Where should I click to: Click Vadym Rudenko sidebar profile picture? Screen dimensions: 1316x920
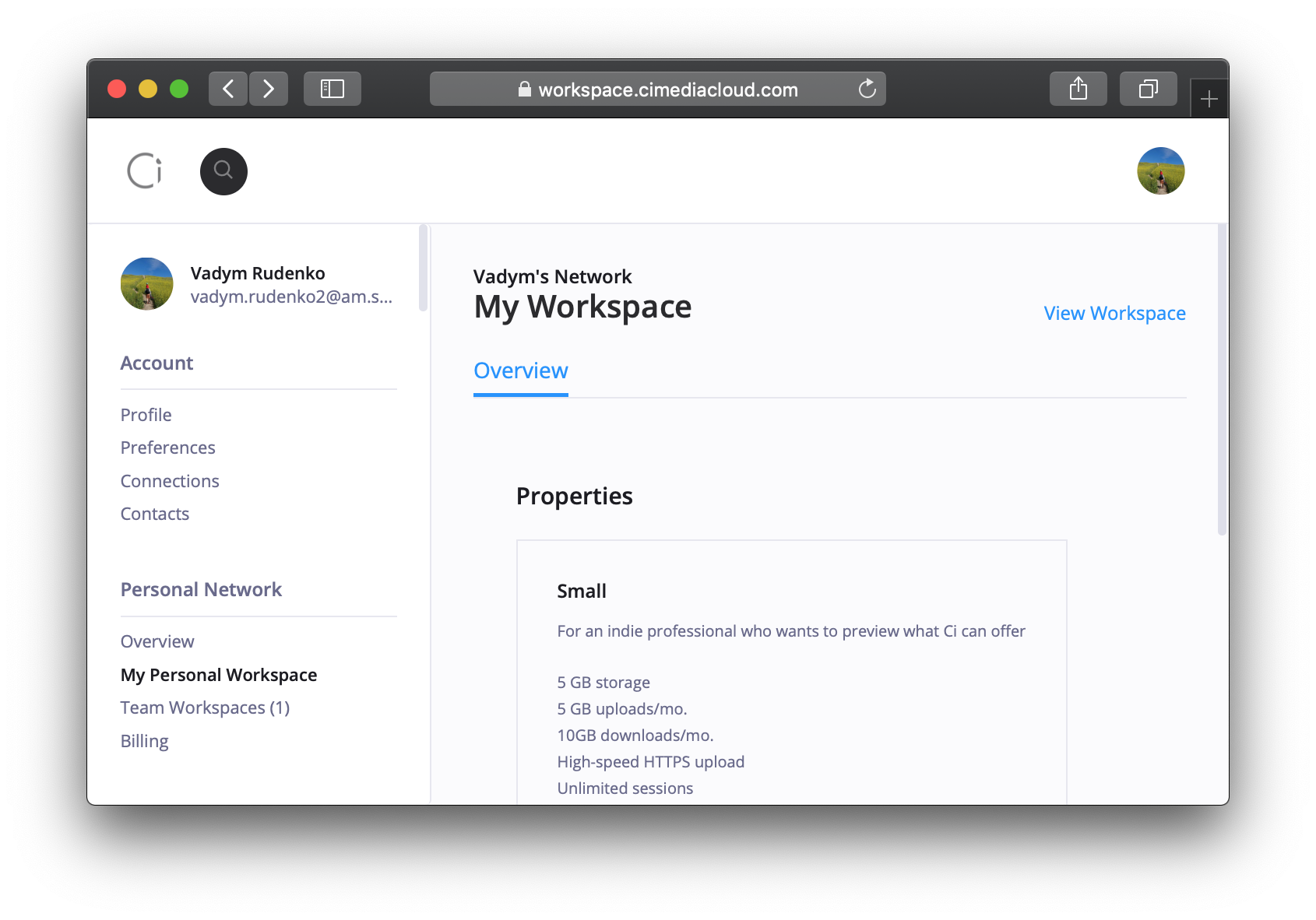click(x=147, y=284)
